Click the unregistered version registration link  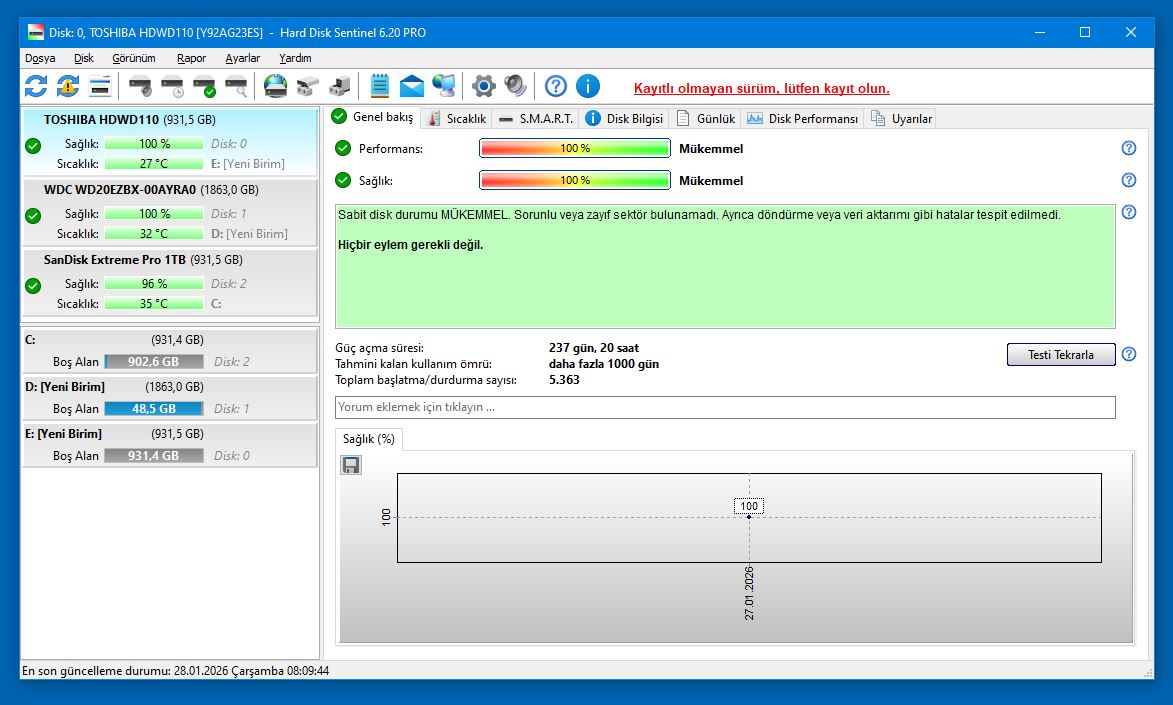point(761,88)
